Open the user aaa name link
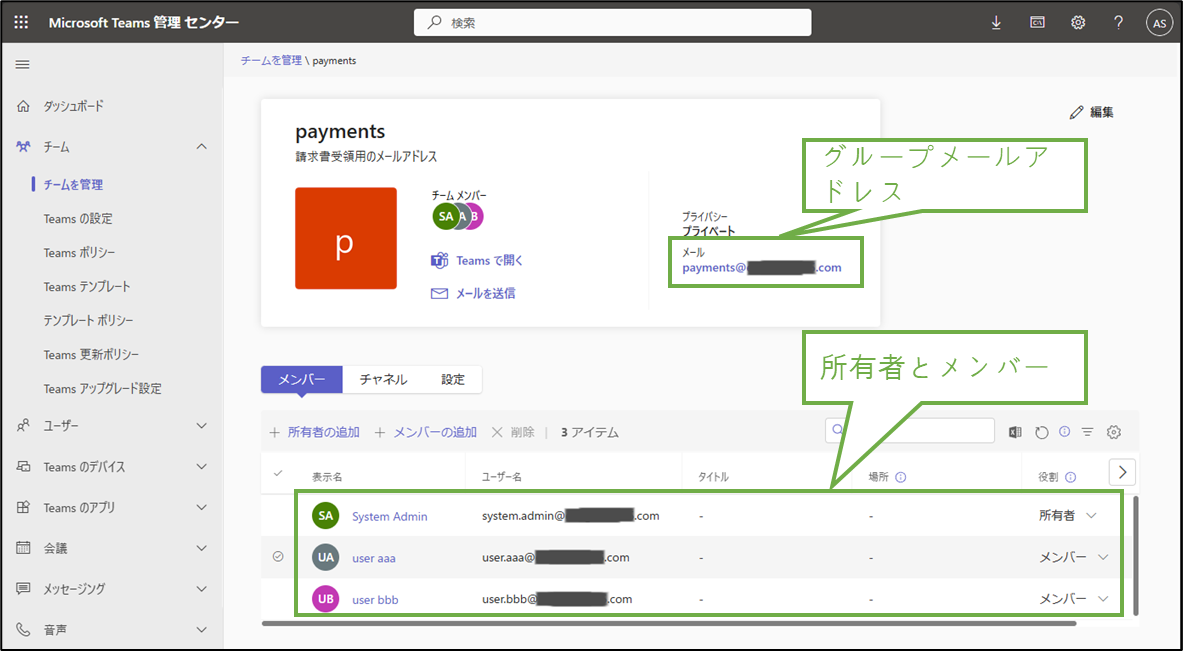 pos(374,558)
